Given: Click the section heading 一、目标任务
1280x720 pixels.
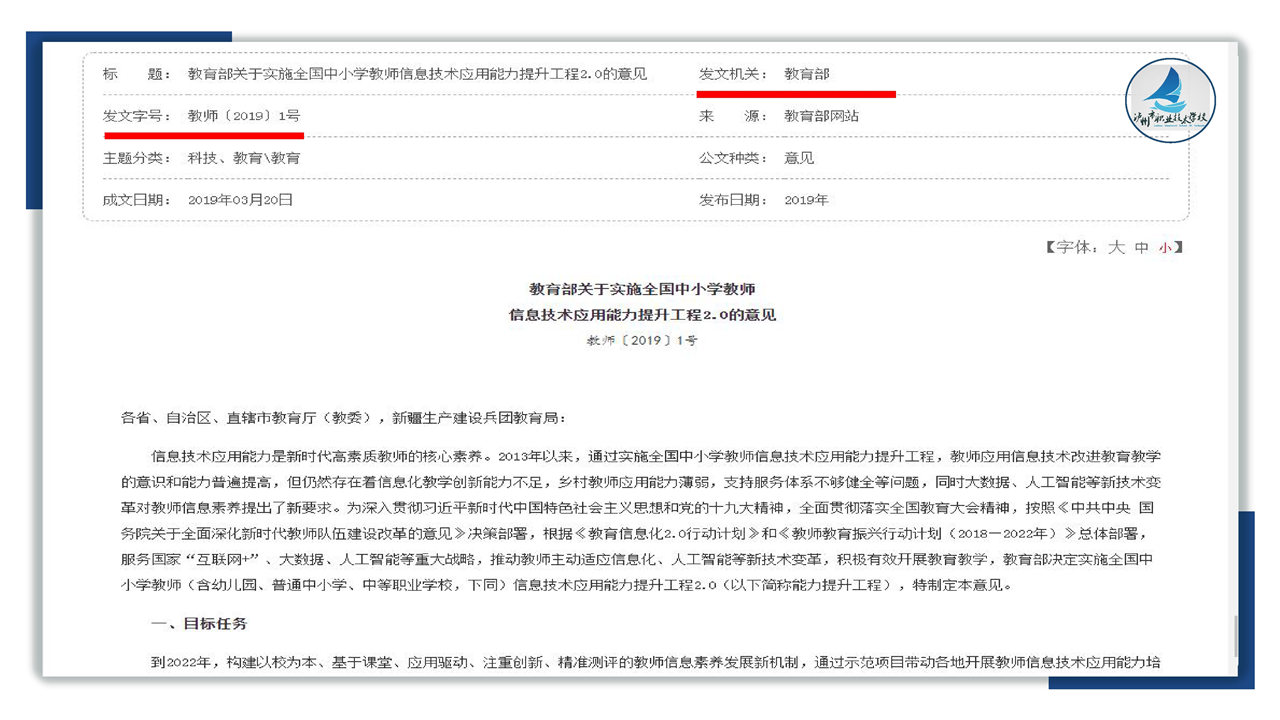Looking at the screenshot, I should [x=198, y=624].
